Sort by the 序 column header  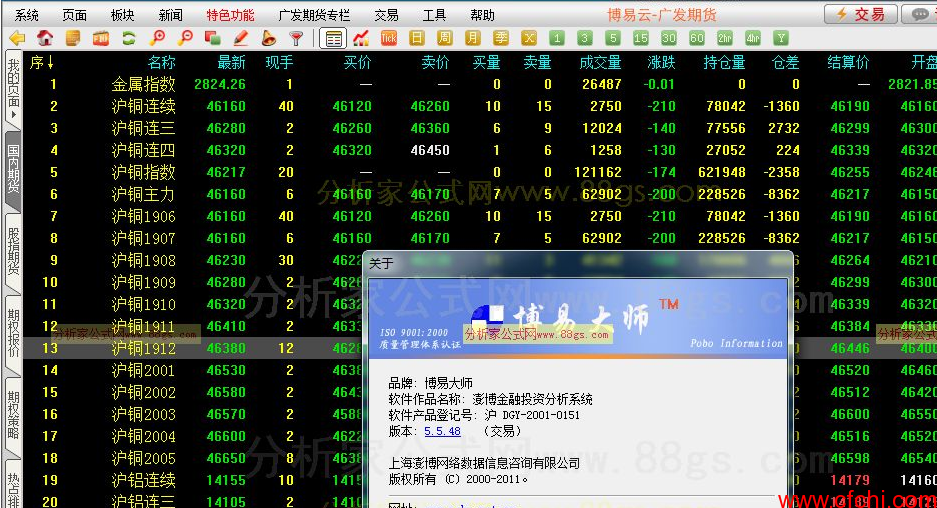click(x=42, y=62)
